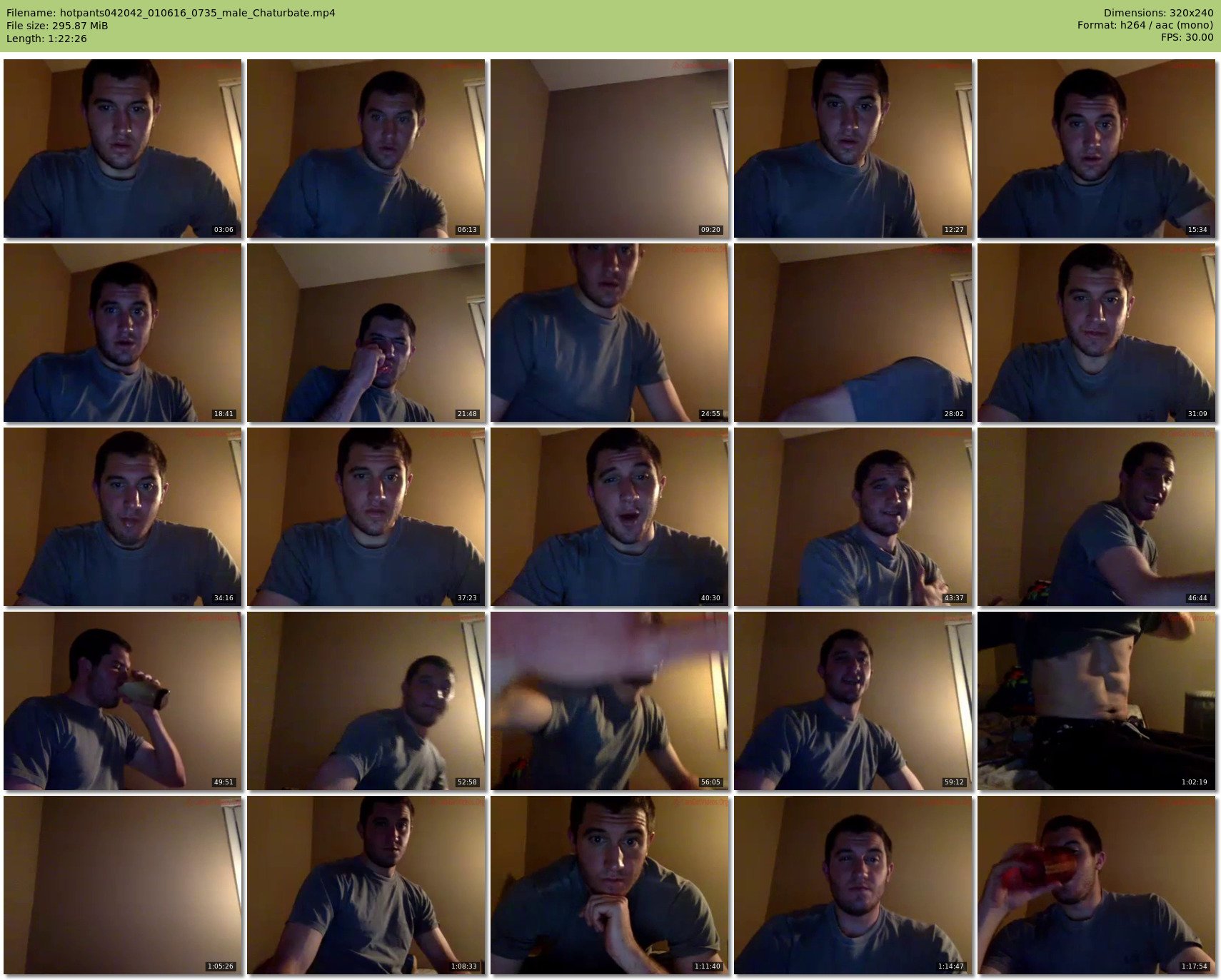Select the frame timestamped 15:34

(1097, 148)
